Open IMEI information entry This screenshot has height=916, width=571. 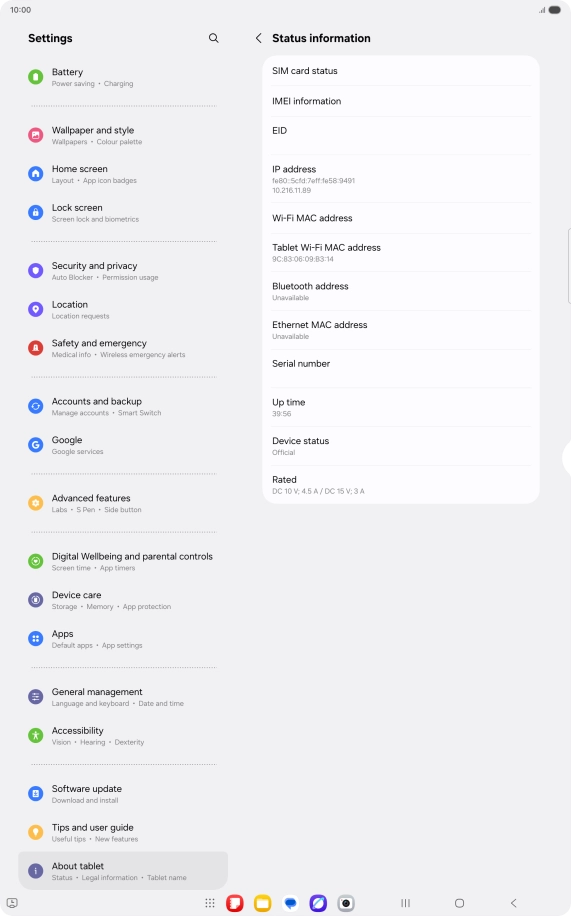tap(401, 101)
